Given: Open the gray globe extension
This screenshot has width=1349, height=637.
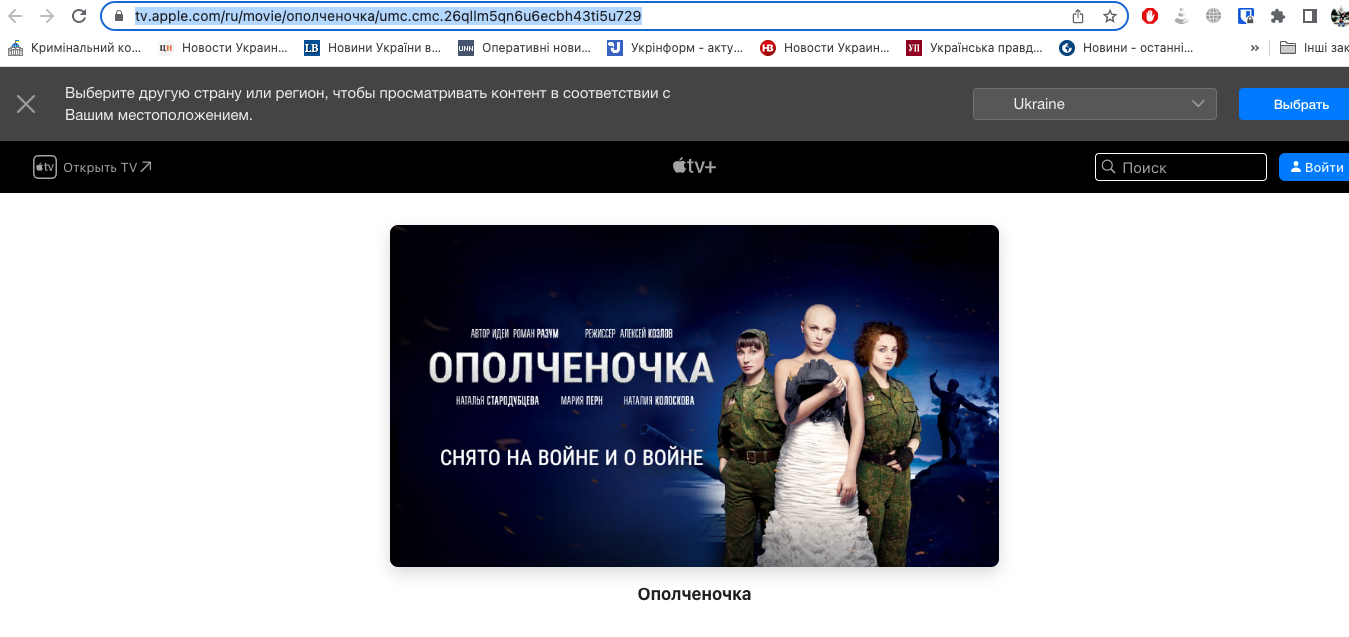Looking at the screenshot, I should pyautogui.click(x=1214, y=16).
